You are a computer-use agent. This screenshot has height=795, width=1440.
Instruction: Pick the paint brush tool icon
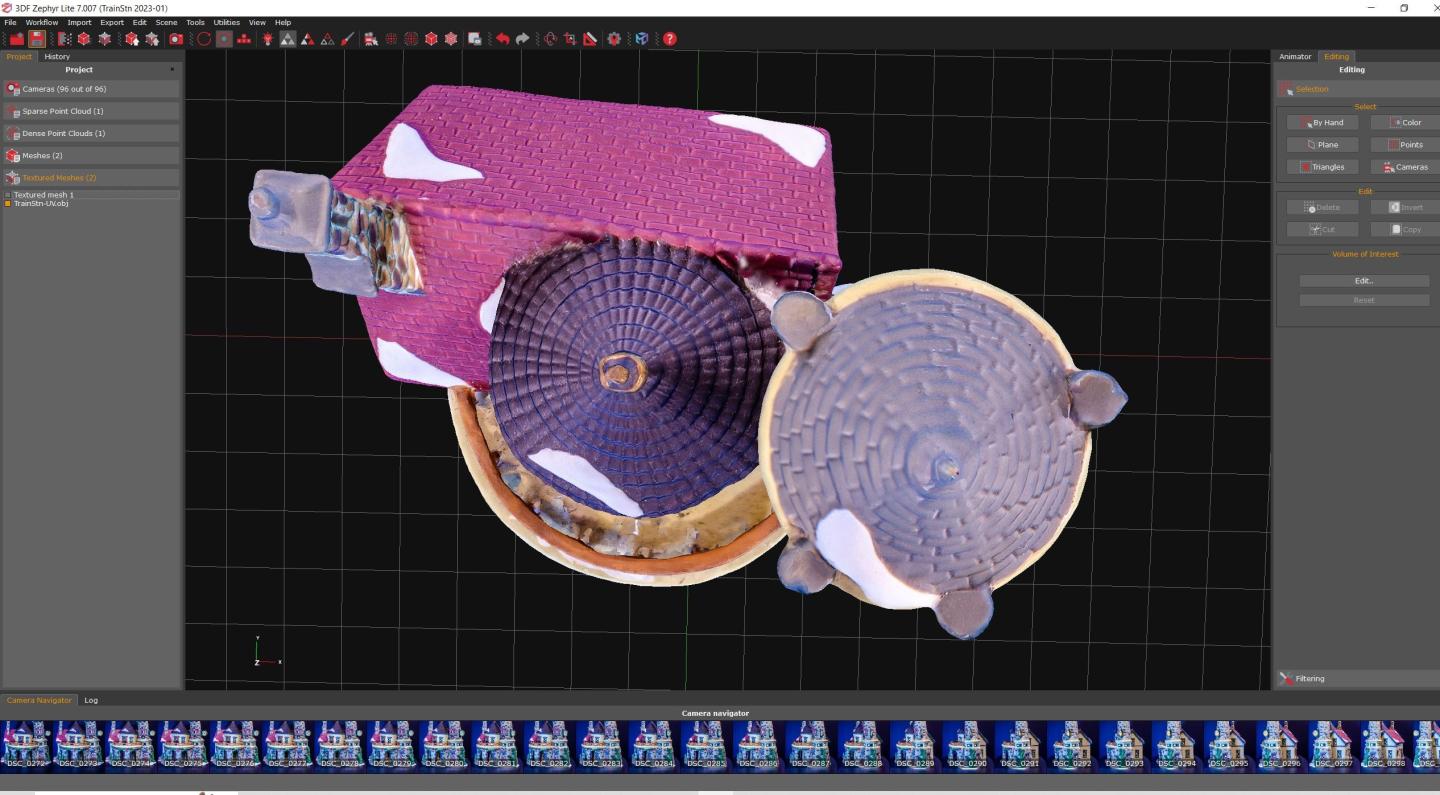point(346,39)
